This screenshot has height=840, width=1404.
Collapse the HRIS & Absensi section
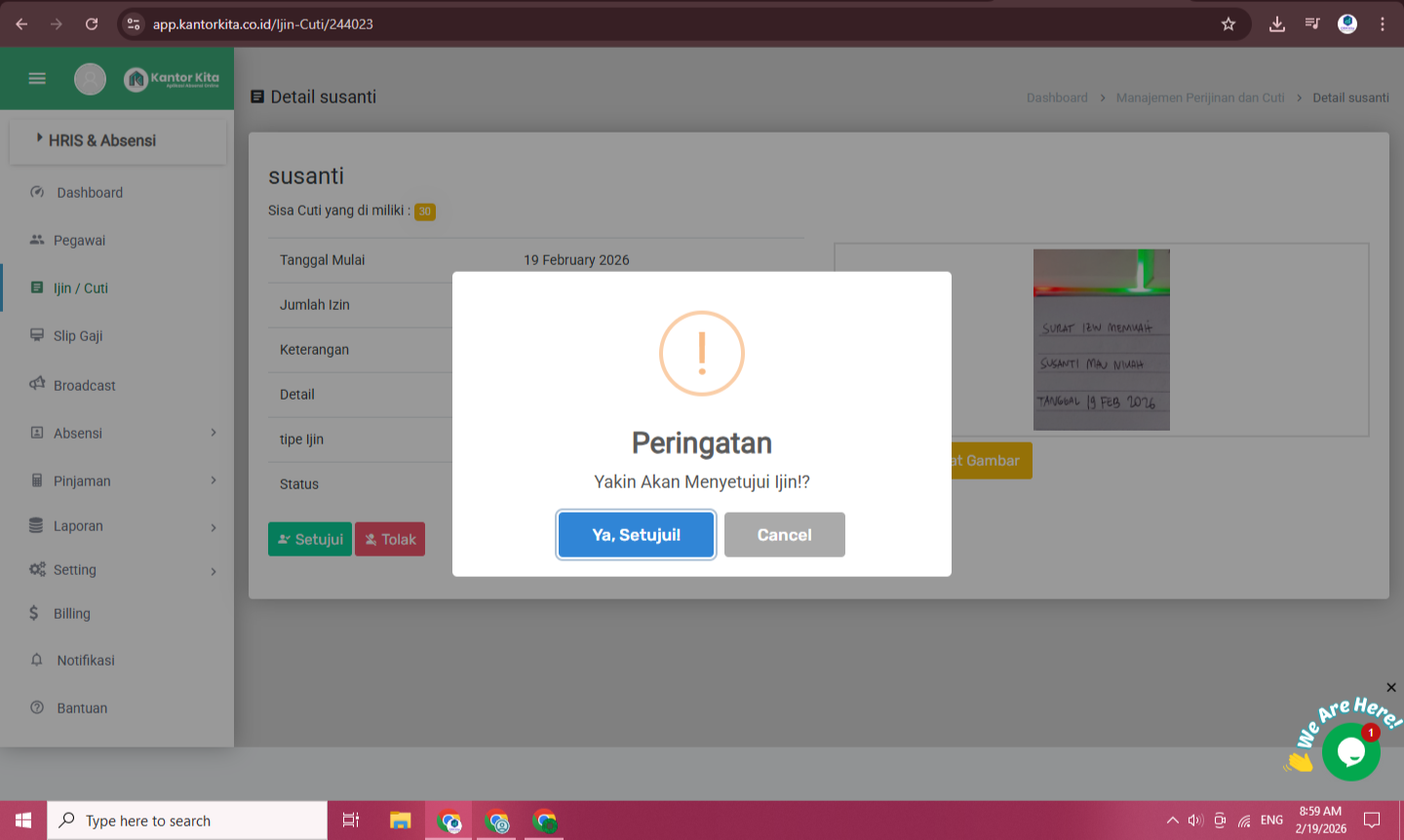pyautogui.click(x=102, y=140)
